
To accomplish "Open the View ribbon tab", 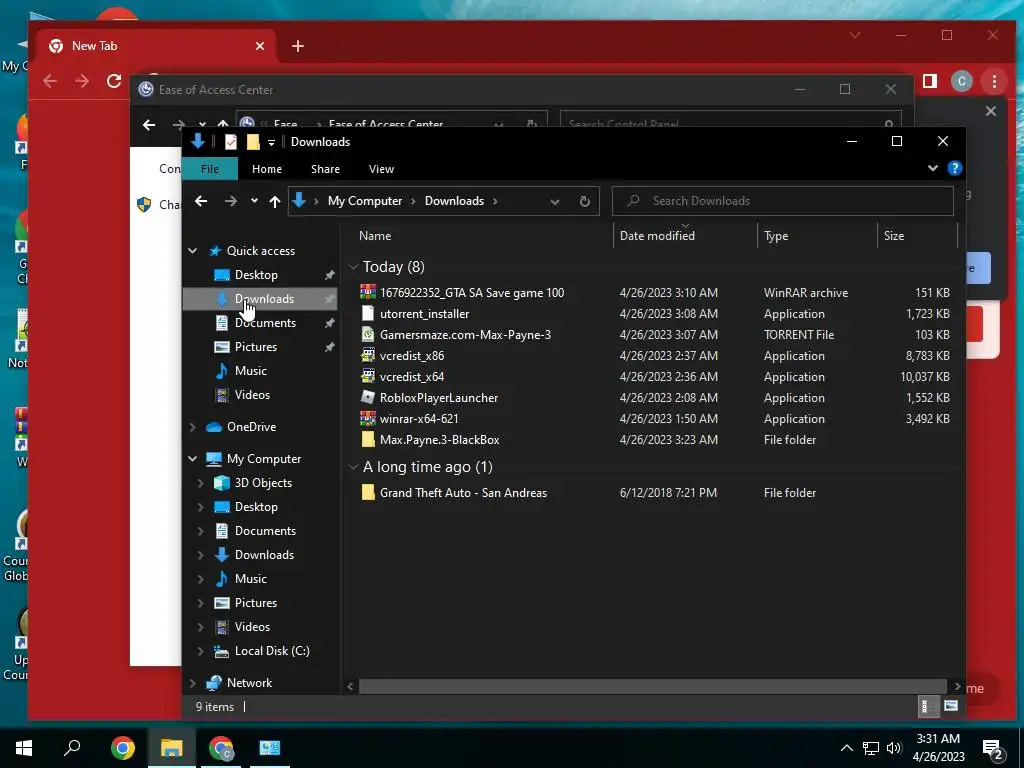I will click(381, 169).
